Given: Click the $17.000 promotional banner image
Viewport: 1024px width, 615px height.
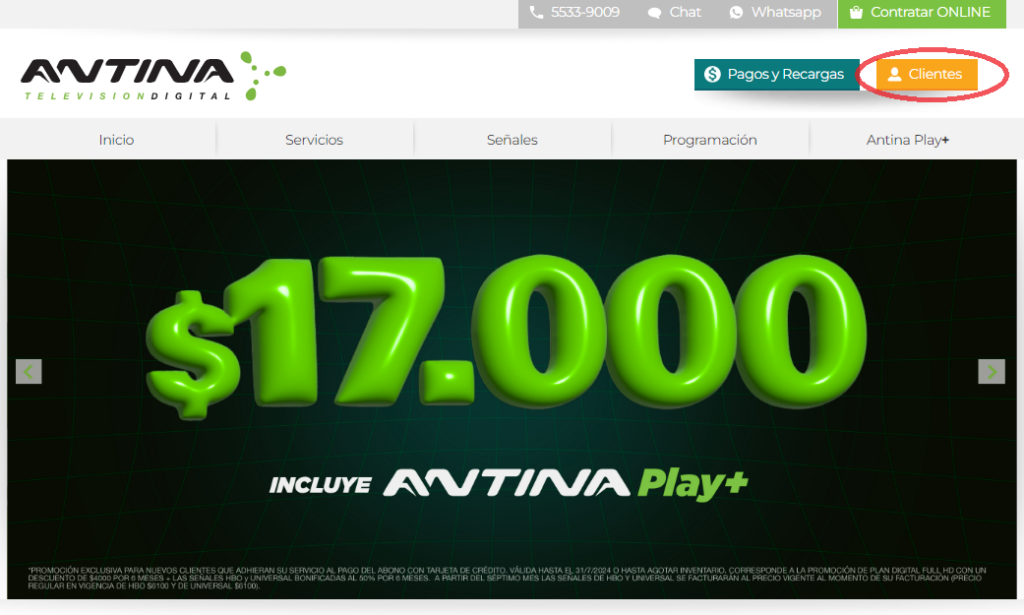Looking at the screenshot, I should (512, 379).
